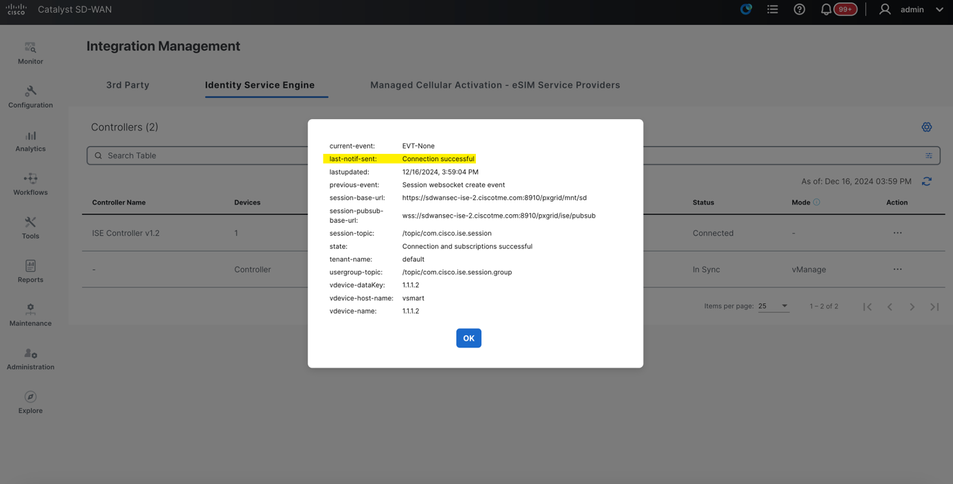The image size is (953, 484).
Task: Click the admin user profile icon
Action: 885,9
